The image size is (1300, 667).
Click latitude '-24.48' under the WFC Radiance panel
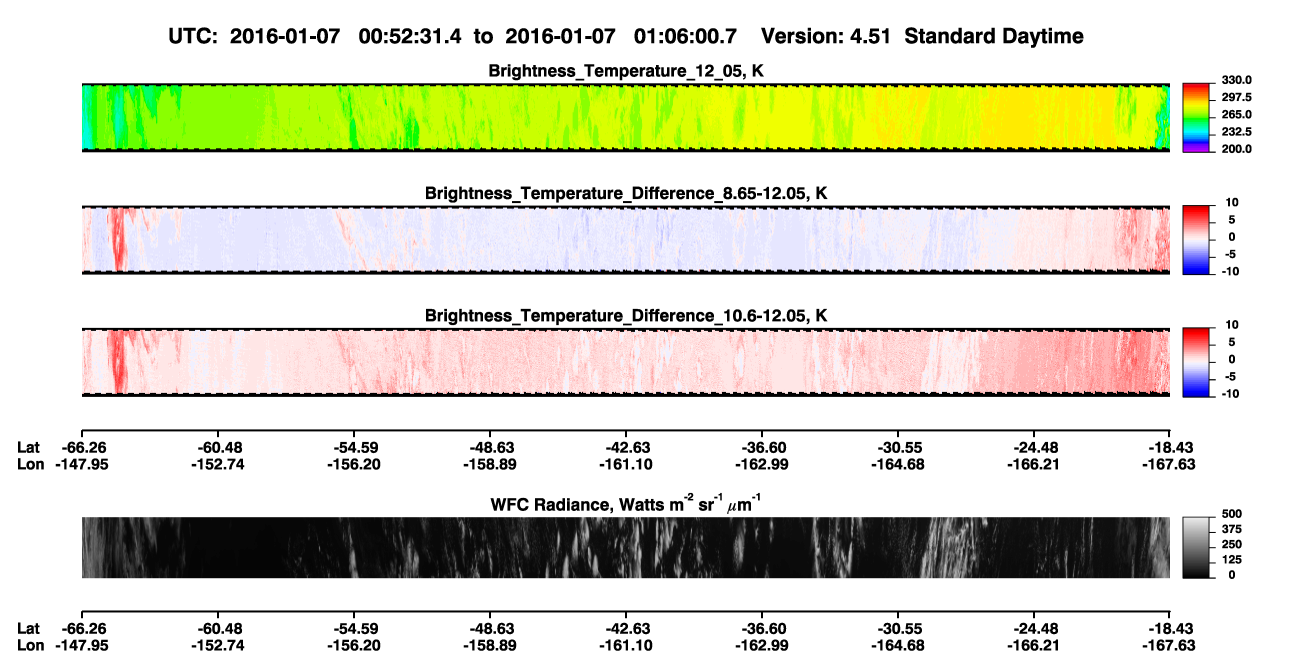pyautogui.click(x=1036, y=628)
